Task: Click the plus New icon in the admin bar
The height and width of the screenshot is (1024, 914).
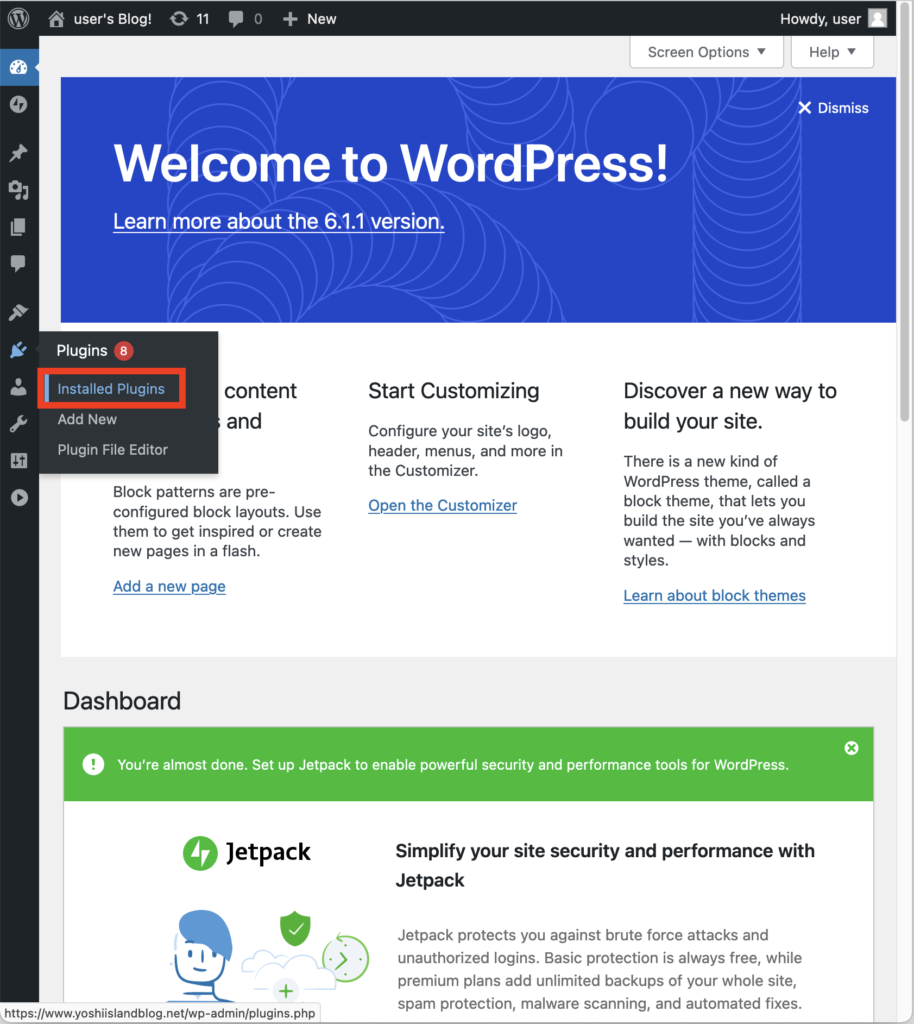Action: [x=290, y=19]
